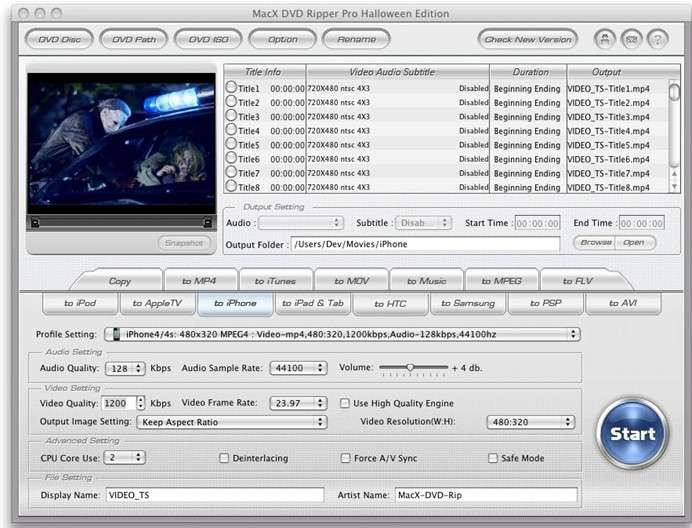Select the to PSP tab

click(x=545, y=303)
